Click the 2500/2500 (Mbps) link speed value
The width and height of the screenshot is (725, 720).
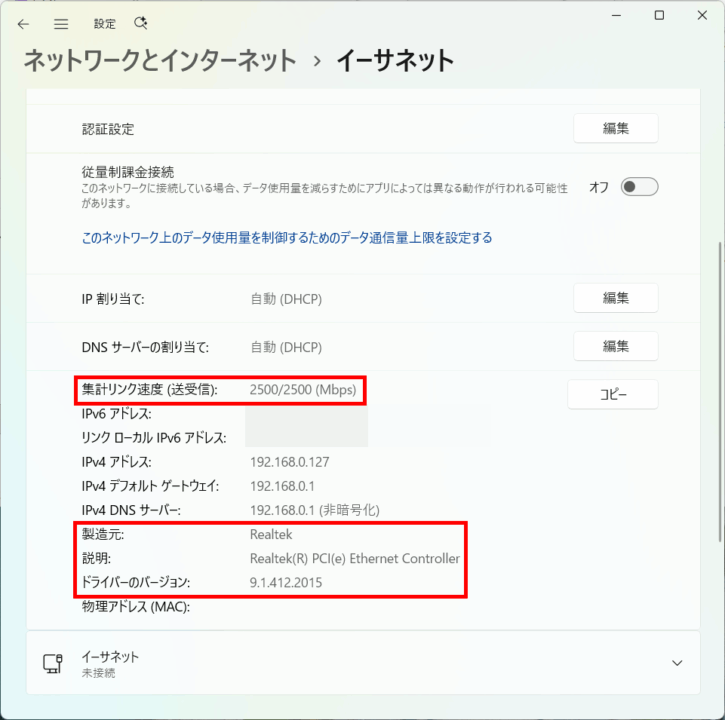coord(302,390)
